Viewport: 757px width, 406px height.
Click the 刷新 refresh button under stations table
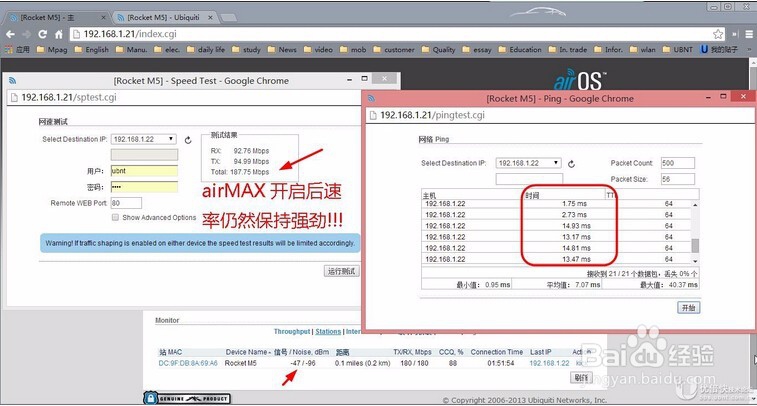581,378
